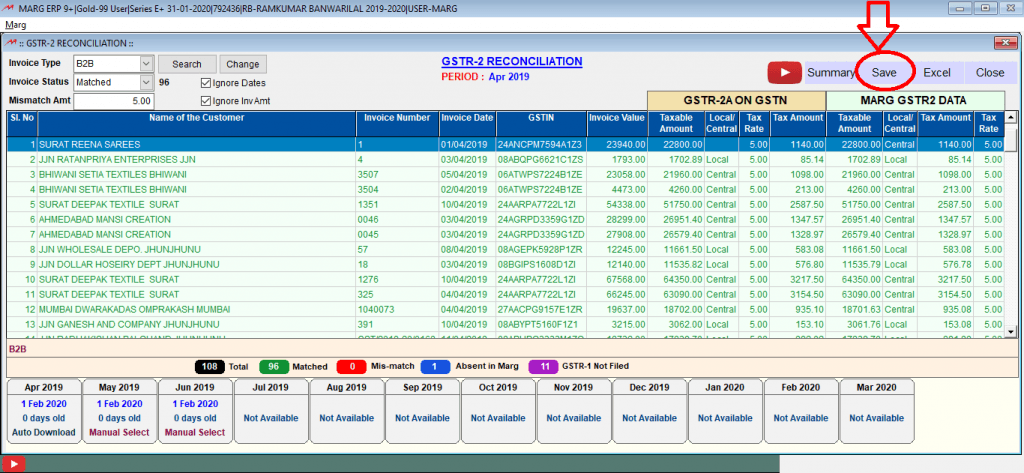Toggle the Ignore Inv Amt checkbox
The height and width of the screenshot is (473, 1024).
tap(206, 101)
